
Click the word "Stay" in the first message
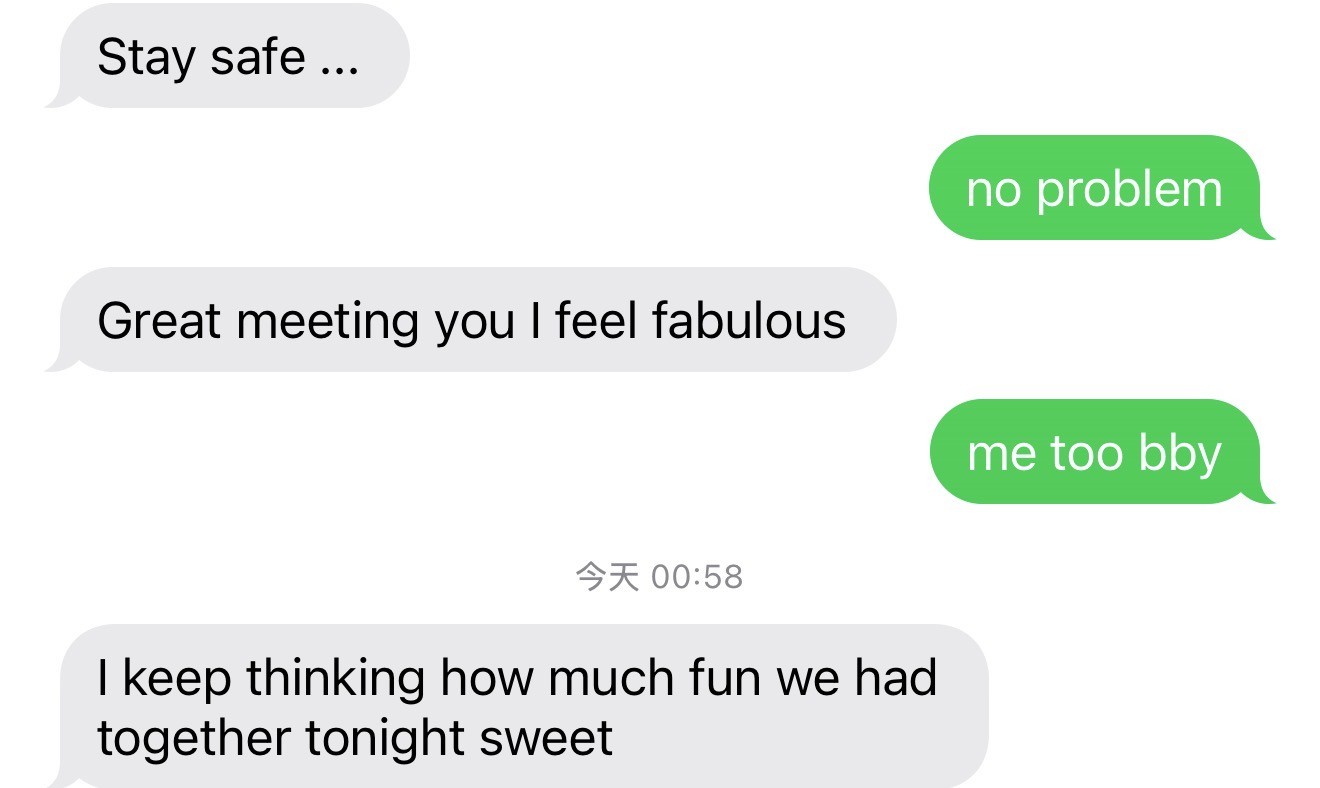tap(146, 59)
